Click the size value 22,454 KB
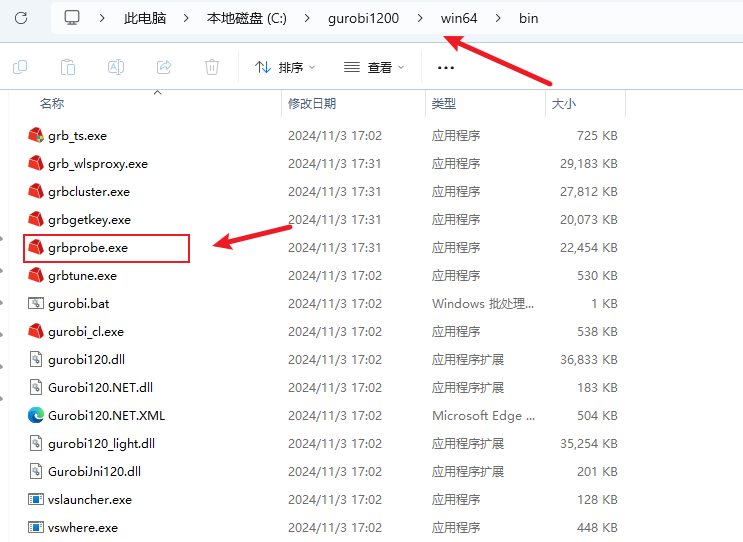The image size is (743, 542). point(589,247)
